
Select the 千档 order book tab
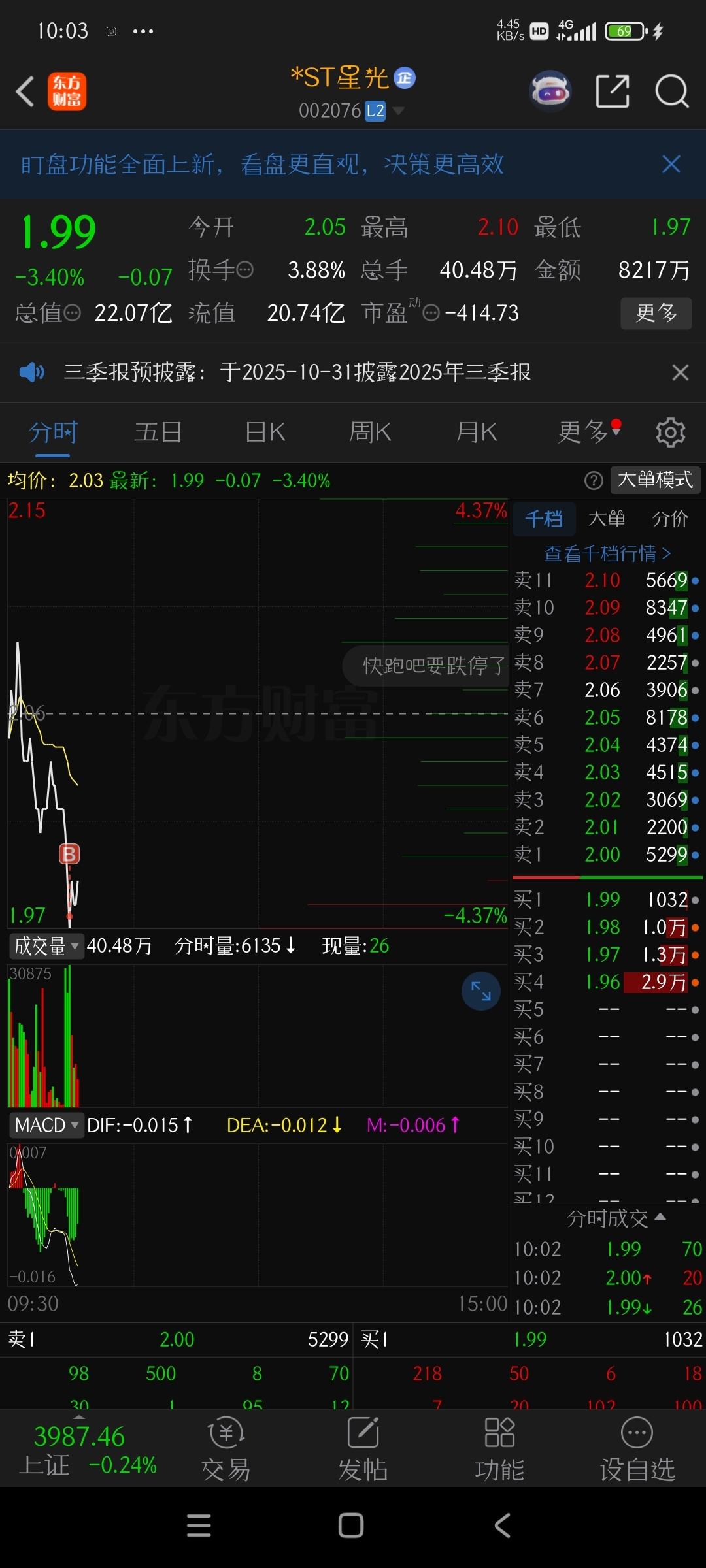point(544,519)
